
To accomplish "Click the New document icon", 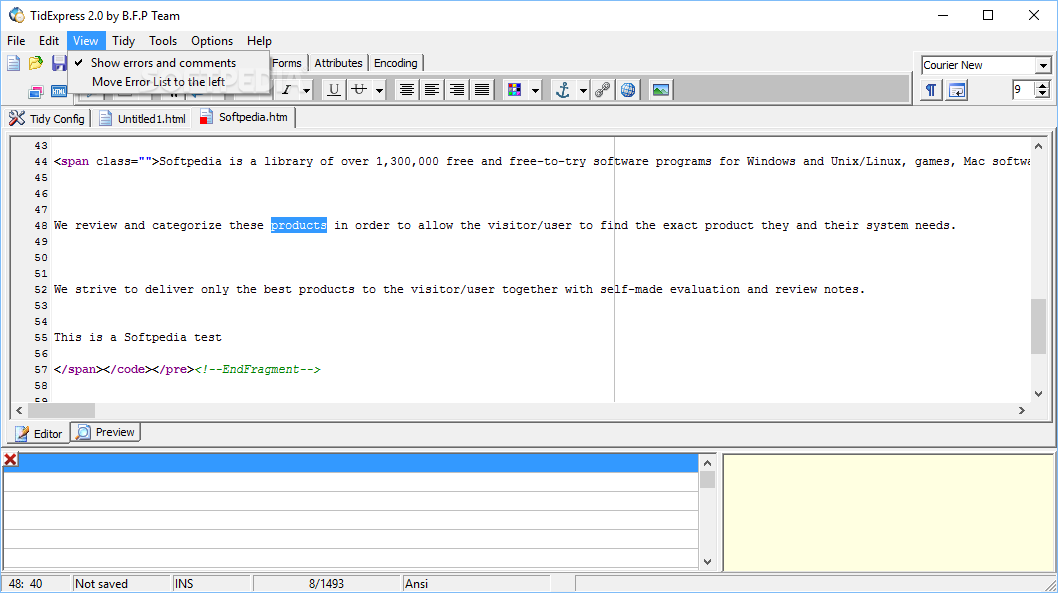I will (13, 63).
